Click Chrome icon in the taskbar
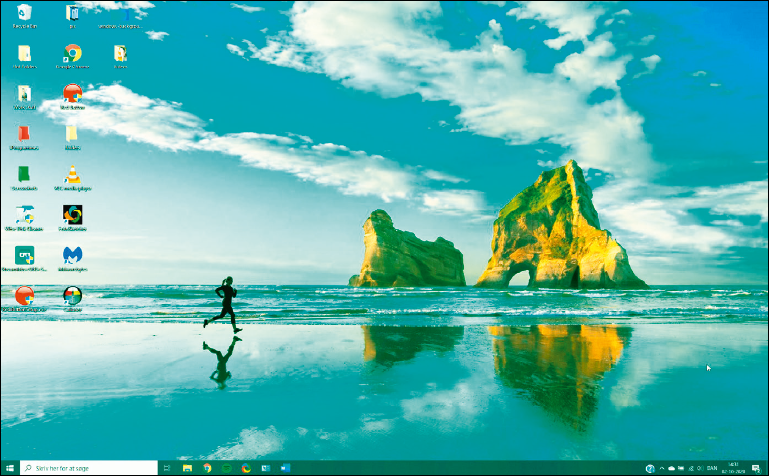769x476 pixels. [x=207, y=467]
